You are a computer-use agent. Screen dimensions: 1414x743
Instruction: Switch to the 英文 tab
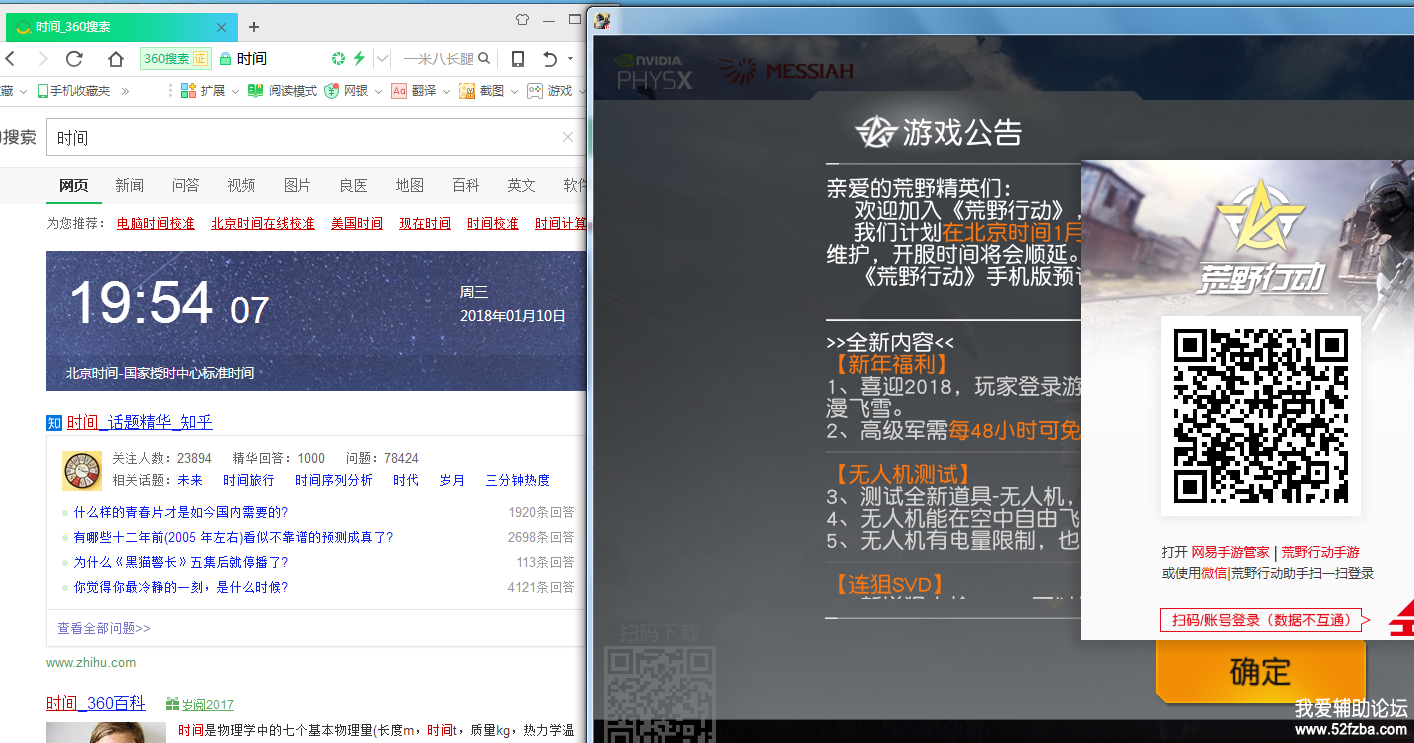click(x=521, y=185)
